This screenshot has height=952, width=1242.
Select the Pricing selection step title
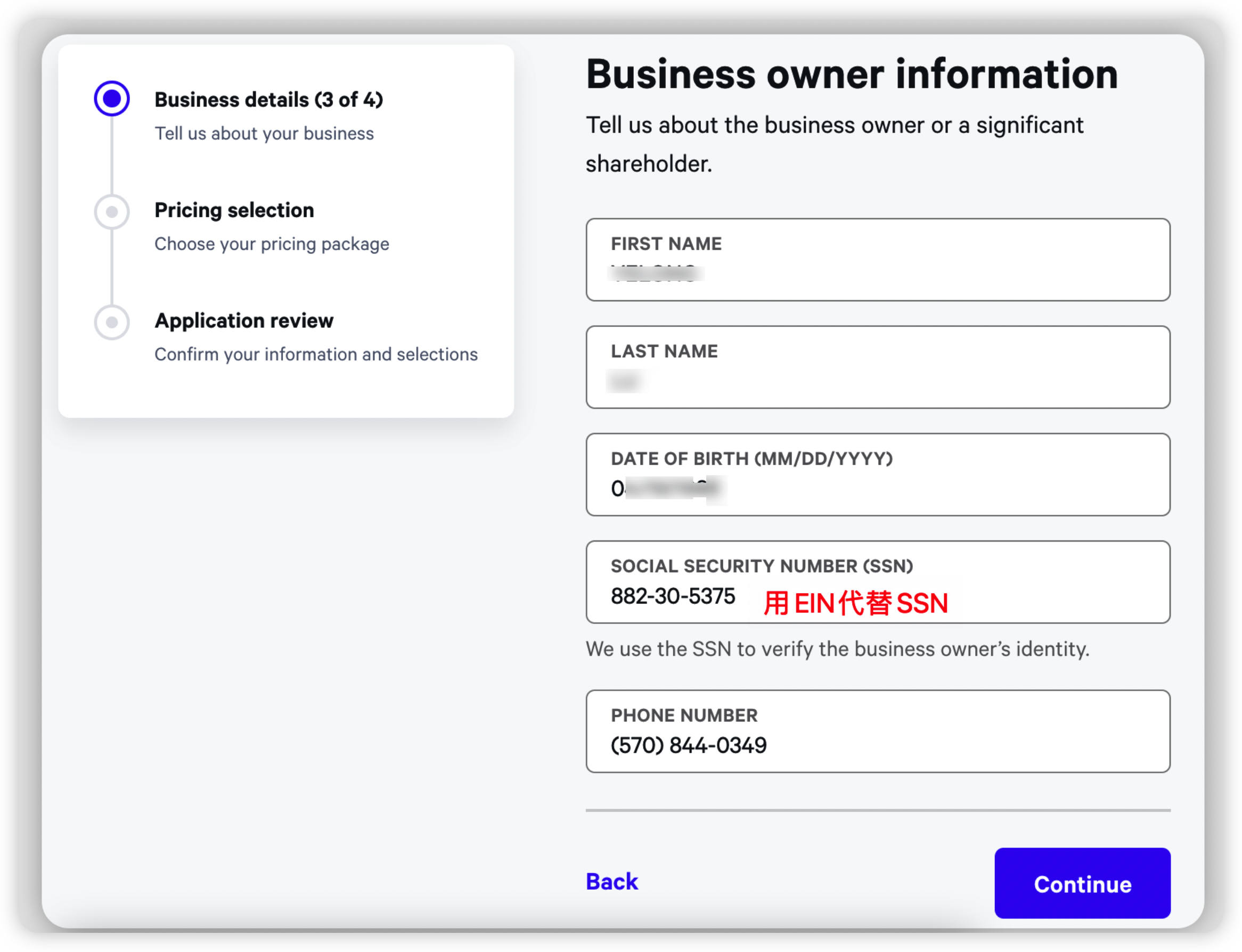tap(234, 210)
